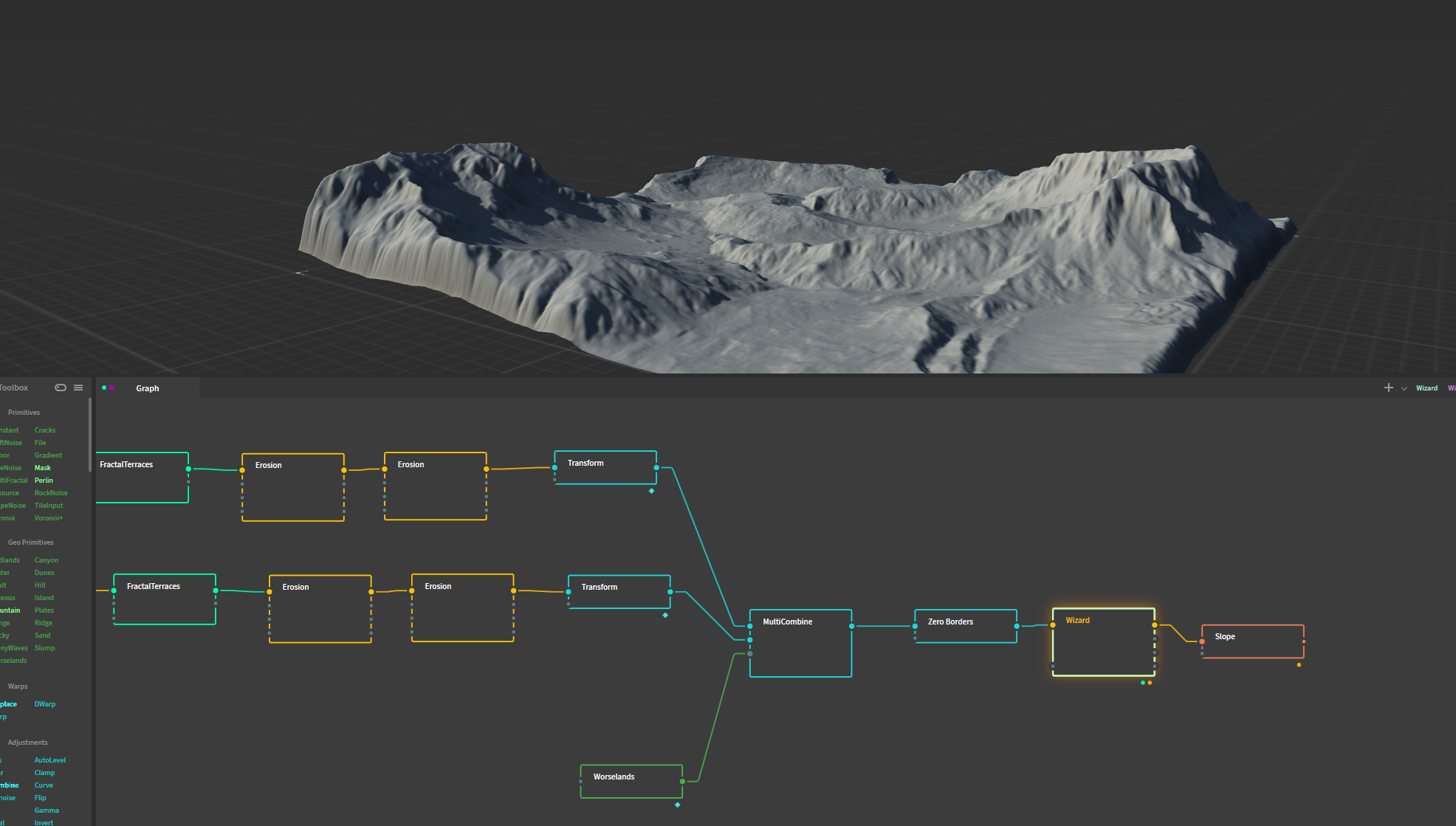Click the diamond marker under top Transform node
This screenshot has height=826, width=1456.
coord(651,491)
